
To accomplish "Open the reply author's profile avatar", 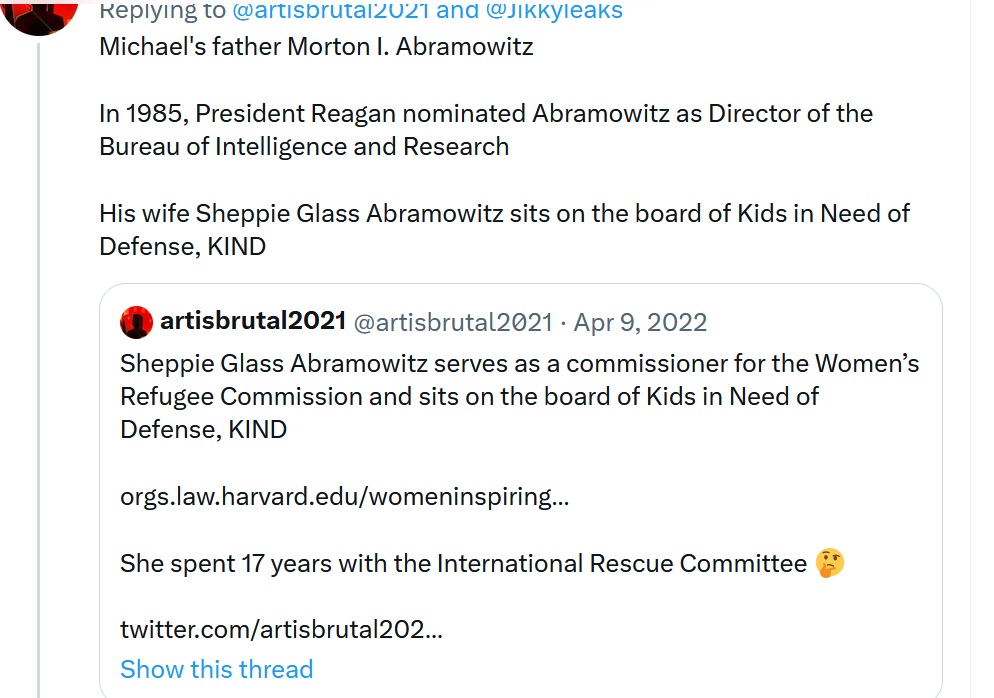I will tap(41, 14).
